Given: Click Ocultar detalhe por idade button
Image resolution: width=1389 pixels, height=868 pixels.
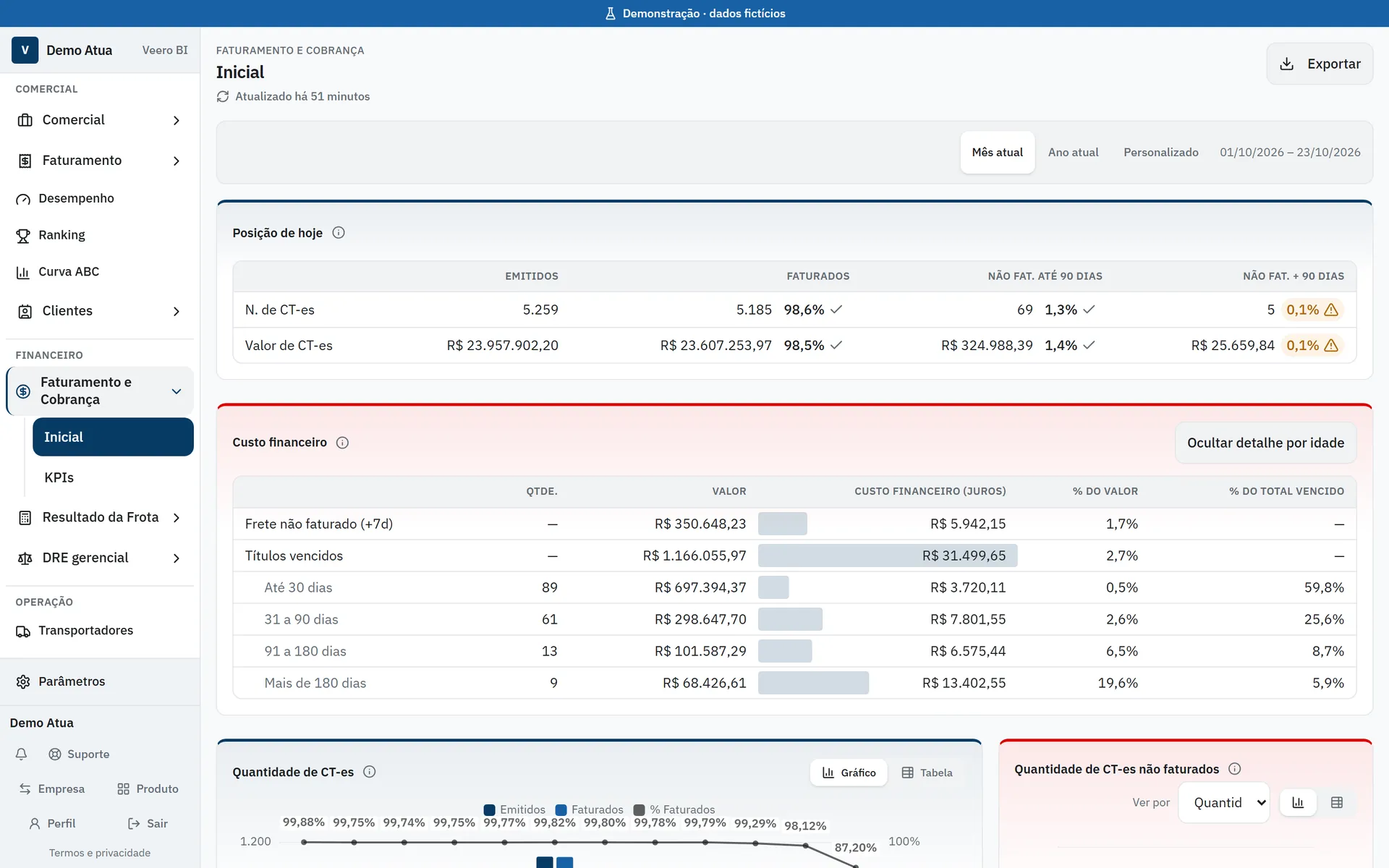Looking at the screenshot, I should point(1265,443).
